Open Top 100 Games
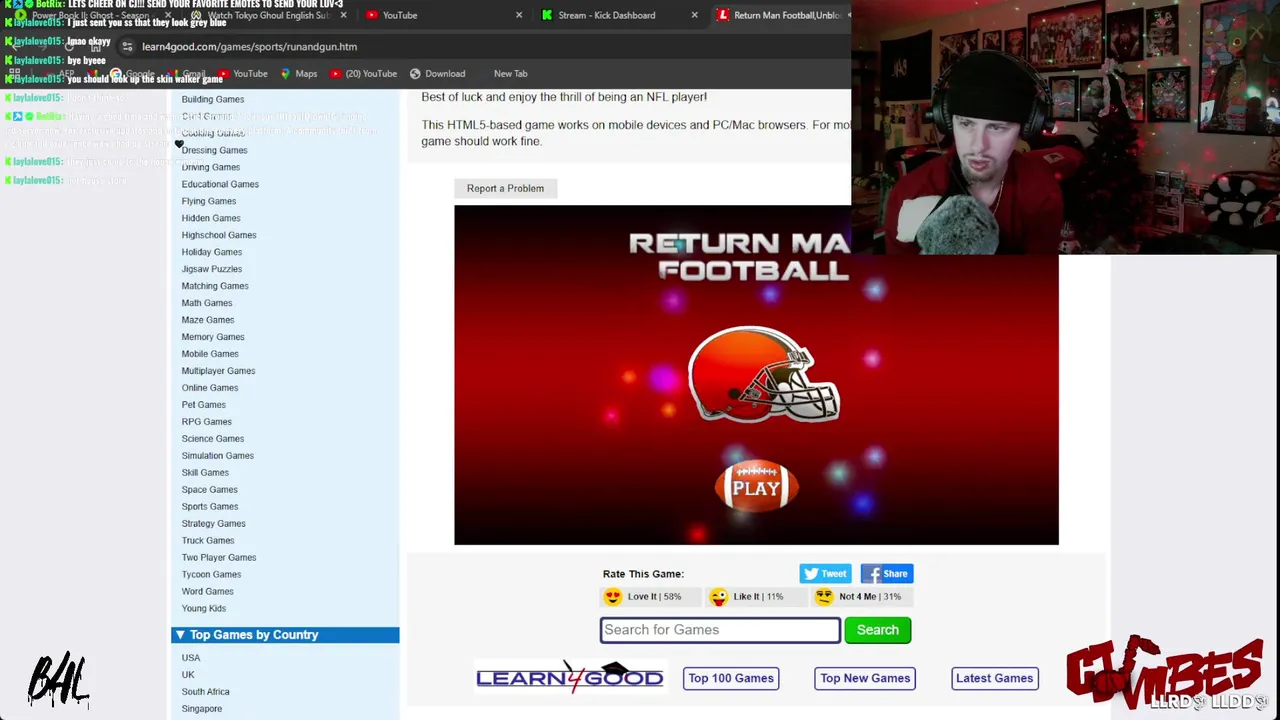The image size is (1280, 720). click(731, 678)
